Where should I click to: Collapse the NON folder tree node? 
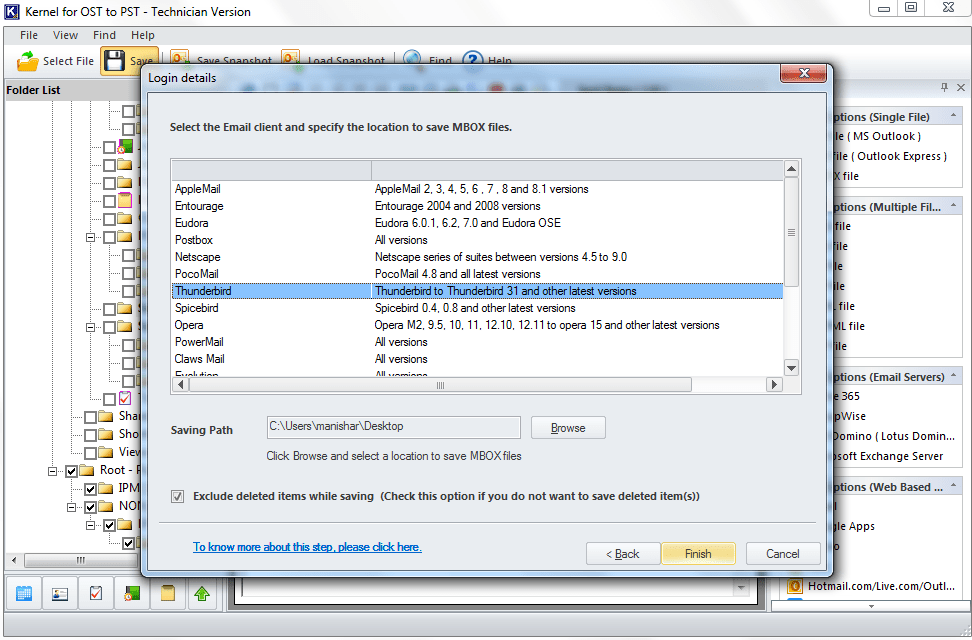click(x=71, y=507)
